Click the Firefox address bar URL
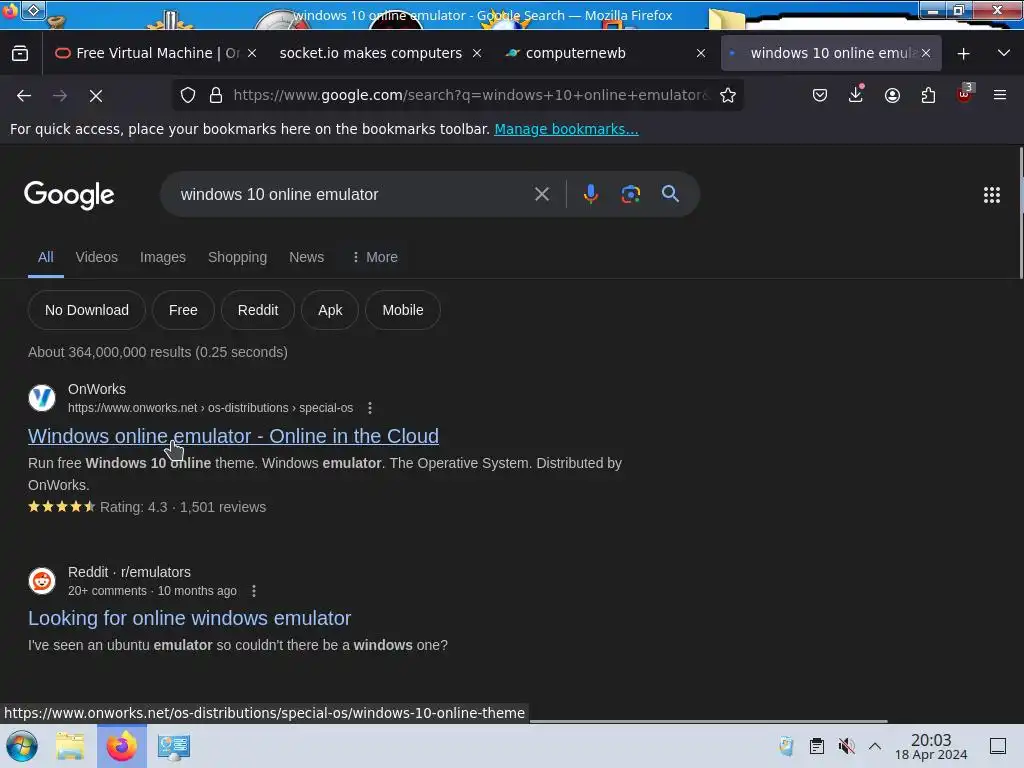Viewport: 1024px width, 768px height. point(470,95)
